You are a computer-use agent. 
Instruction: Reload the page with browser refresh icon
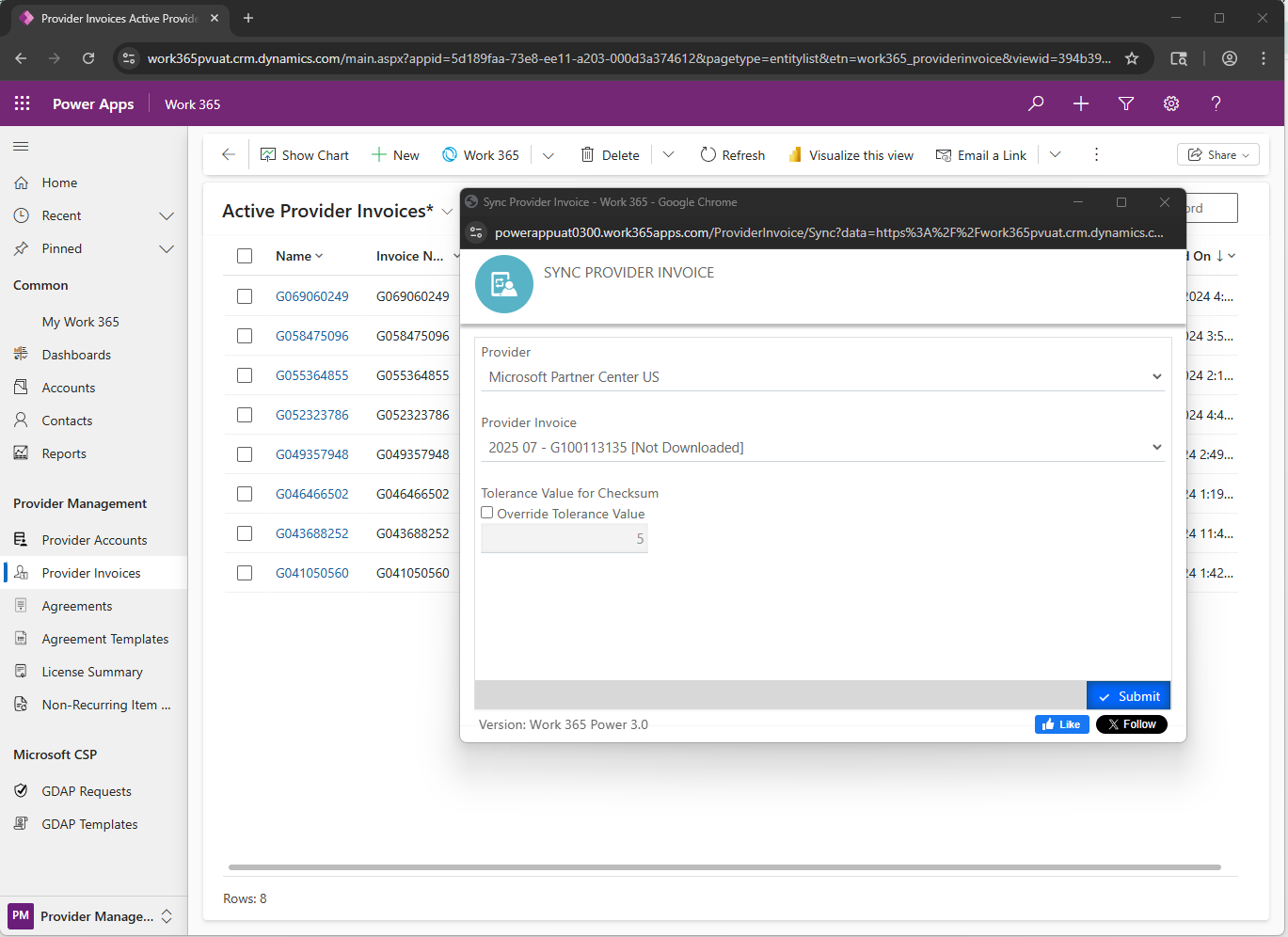point(88,58)
